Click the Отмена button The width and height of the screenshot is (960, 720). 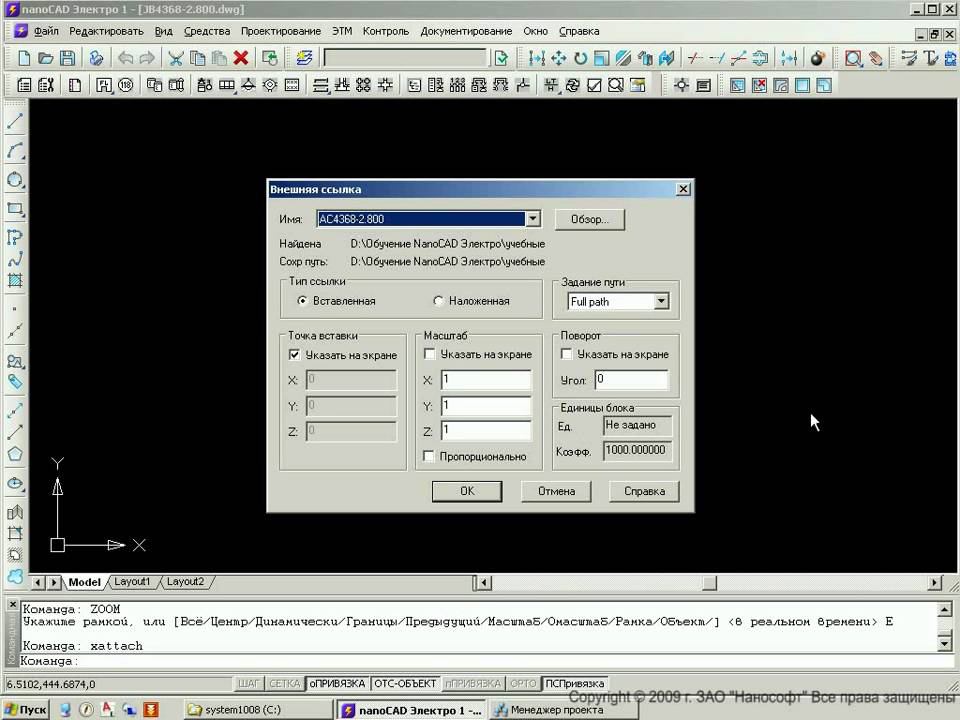pos(556,491)
